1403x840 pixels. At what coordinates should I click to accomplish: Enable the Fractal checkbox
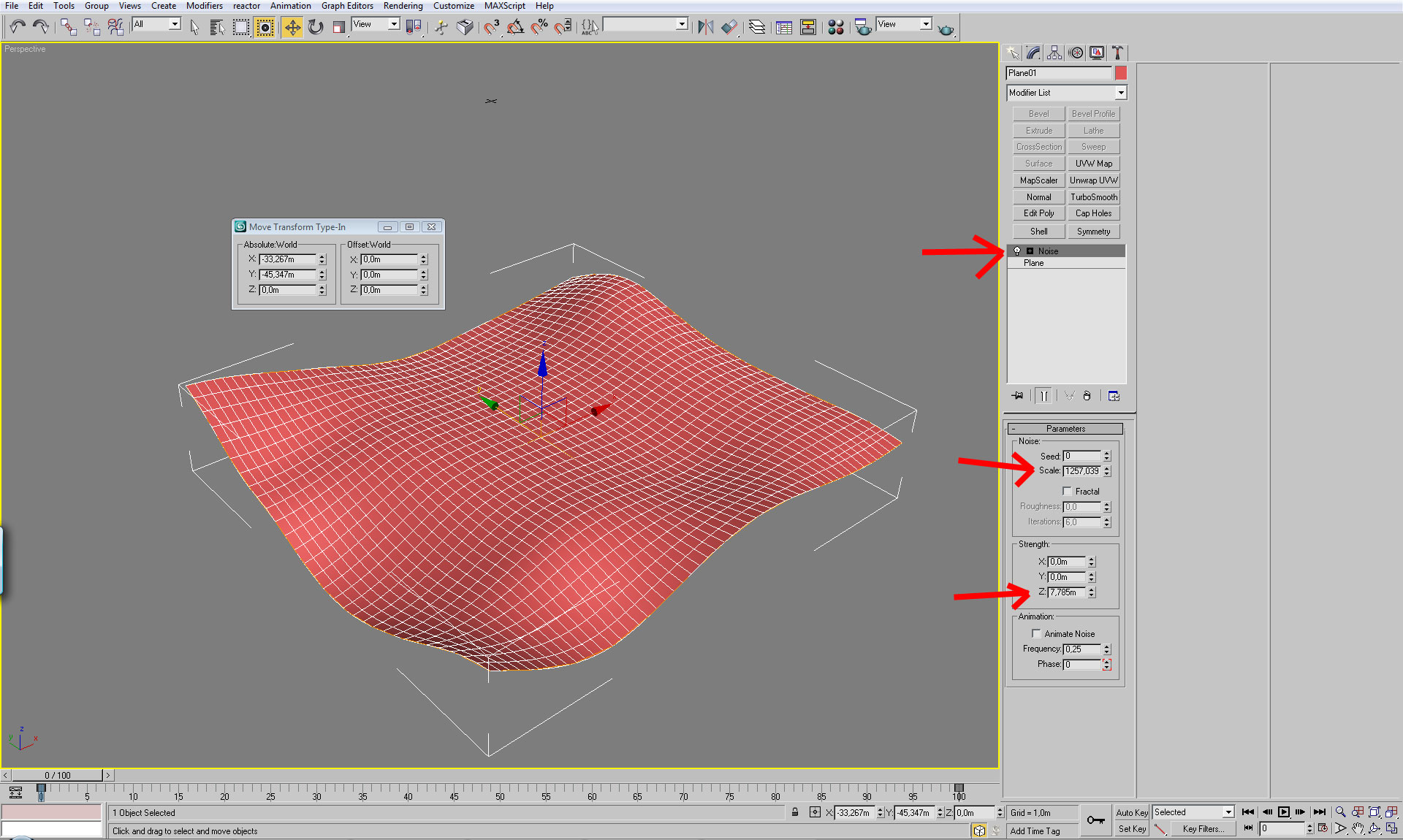coord(1067,492)
